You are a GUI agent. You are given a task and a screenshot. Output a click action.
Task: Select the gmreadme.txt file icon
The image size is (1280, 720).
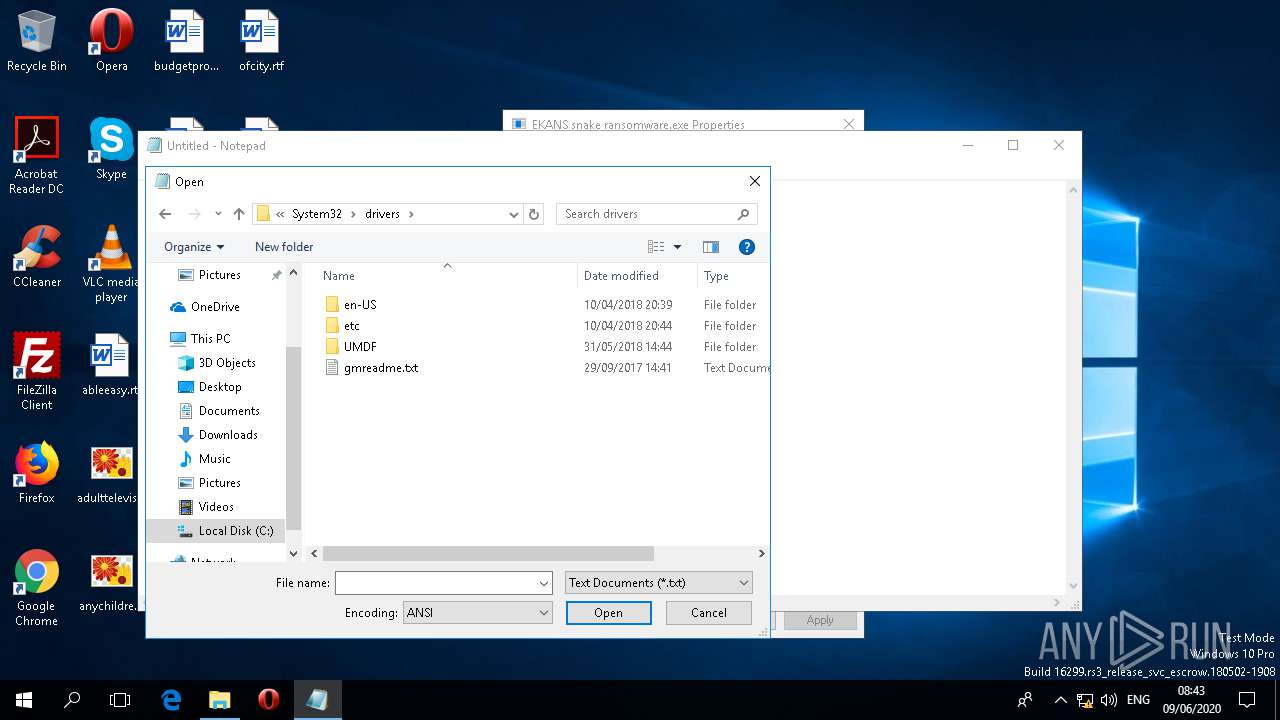pos(332,368)
